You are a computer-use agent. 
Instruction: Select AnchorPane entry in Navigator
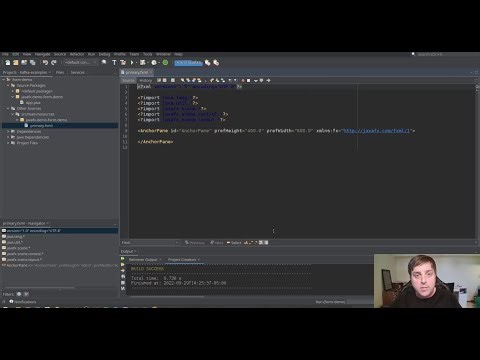click(x=60, y=265)
